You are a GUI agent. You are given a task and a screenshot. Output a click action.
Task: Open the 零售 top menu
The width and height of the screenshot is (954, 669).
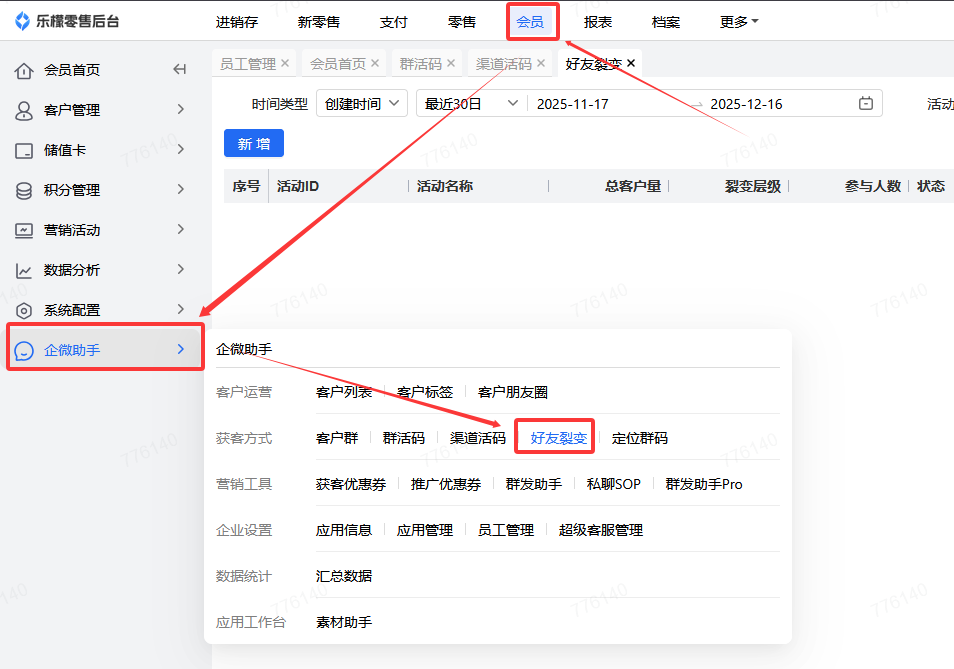coord(461,23)
